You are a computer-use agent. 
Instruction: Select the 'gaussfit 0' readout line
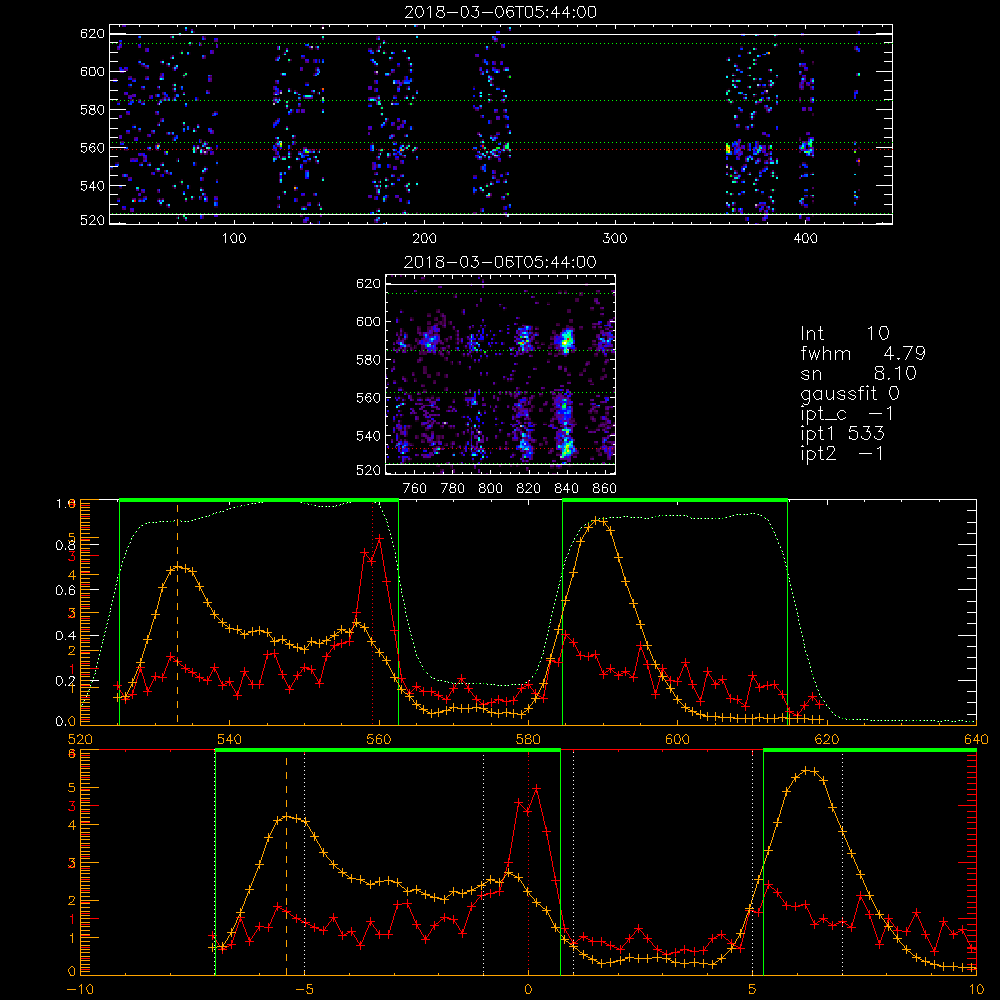pos(850,393)
